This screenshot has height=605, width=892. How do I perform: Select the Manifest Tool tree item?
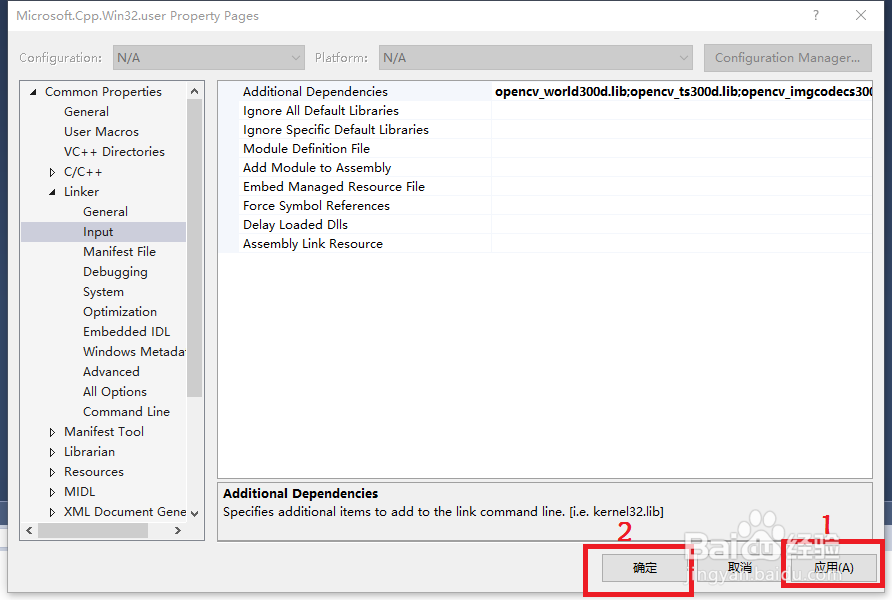(x=104, y=432)
